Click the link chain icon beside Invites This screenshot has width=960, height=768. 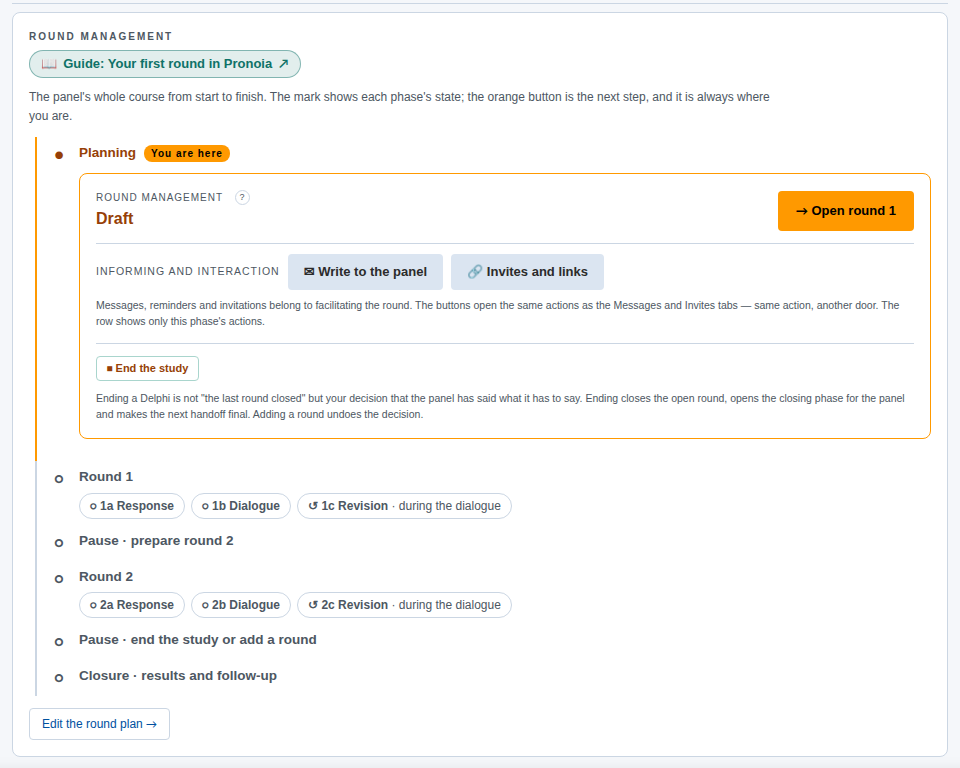point(474,272)
